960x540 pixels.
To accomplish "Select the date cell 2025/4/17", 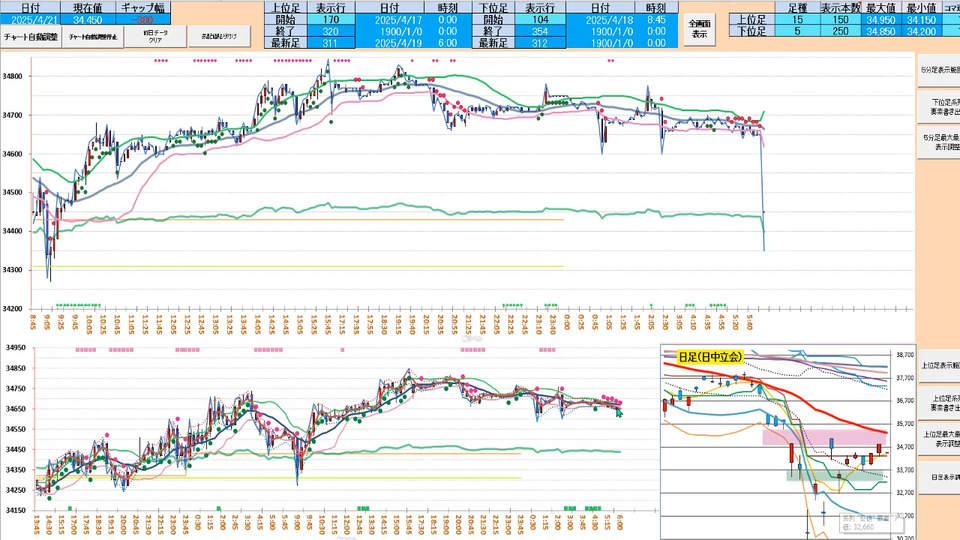I will (389, 20).
